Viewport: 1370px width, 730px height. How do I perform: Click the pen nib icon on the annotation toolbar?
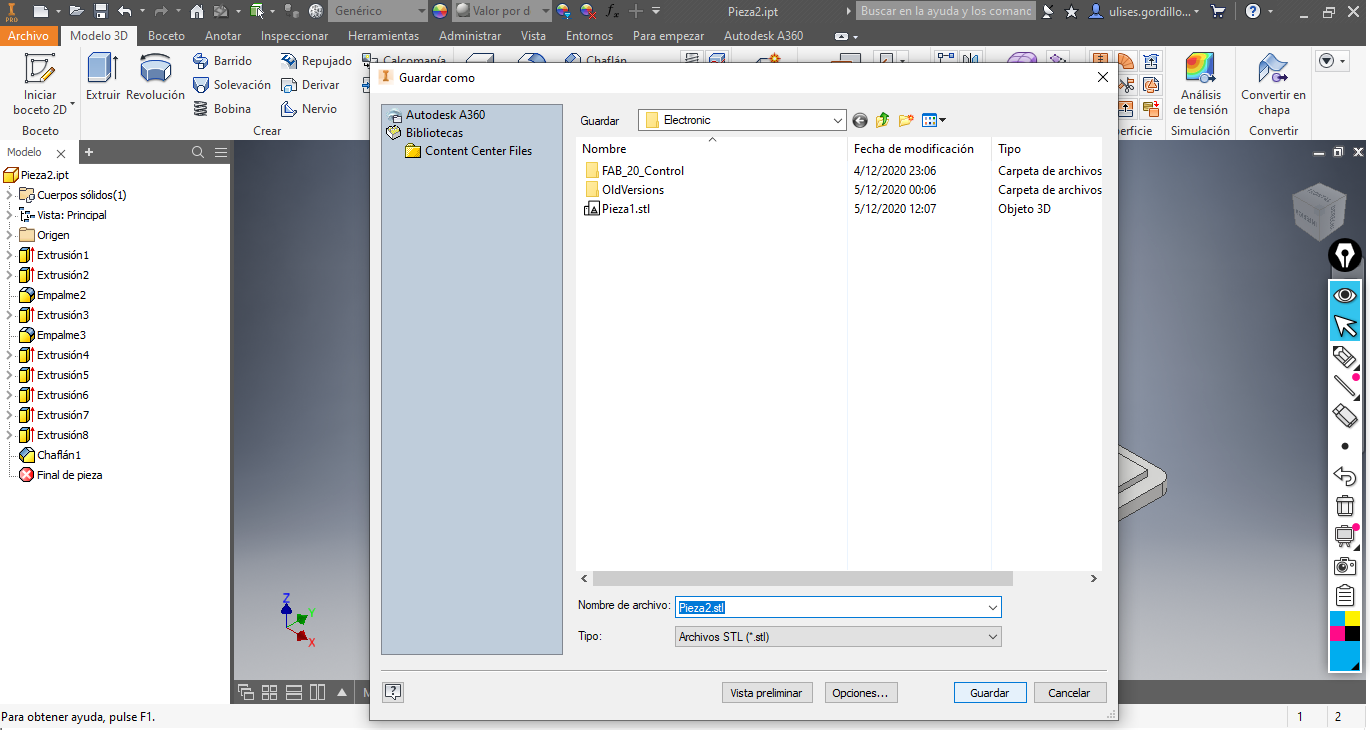1345,255
